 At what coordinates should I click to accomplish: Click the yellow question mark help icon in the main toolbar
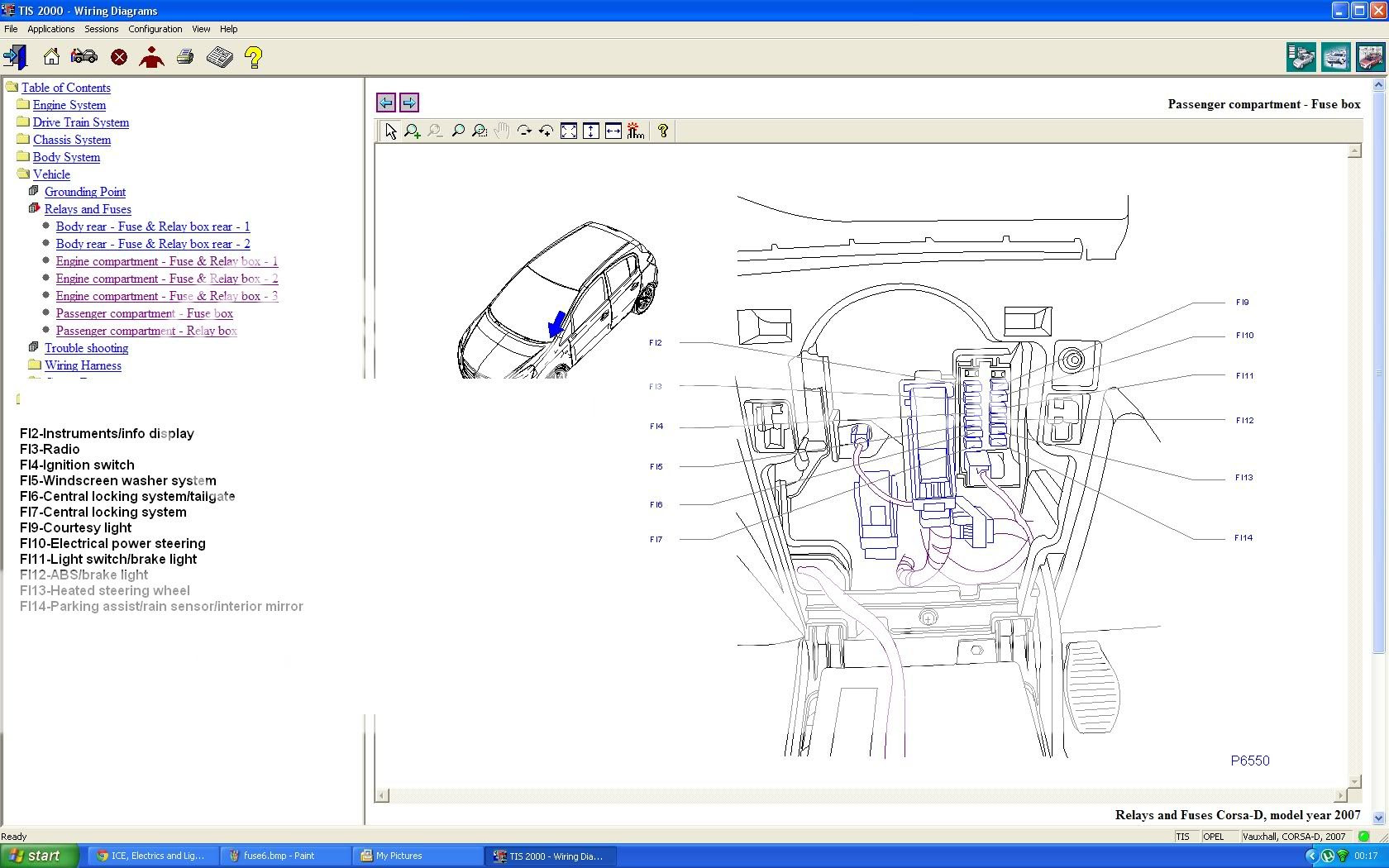254,57
